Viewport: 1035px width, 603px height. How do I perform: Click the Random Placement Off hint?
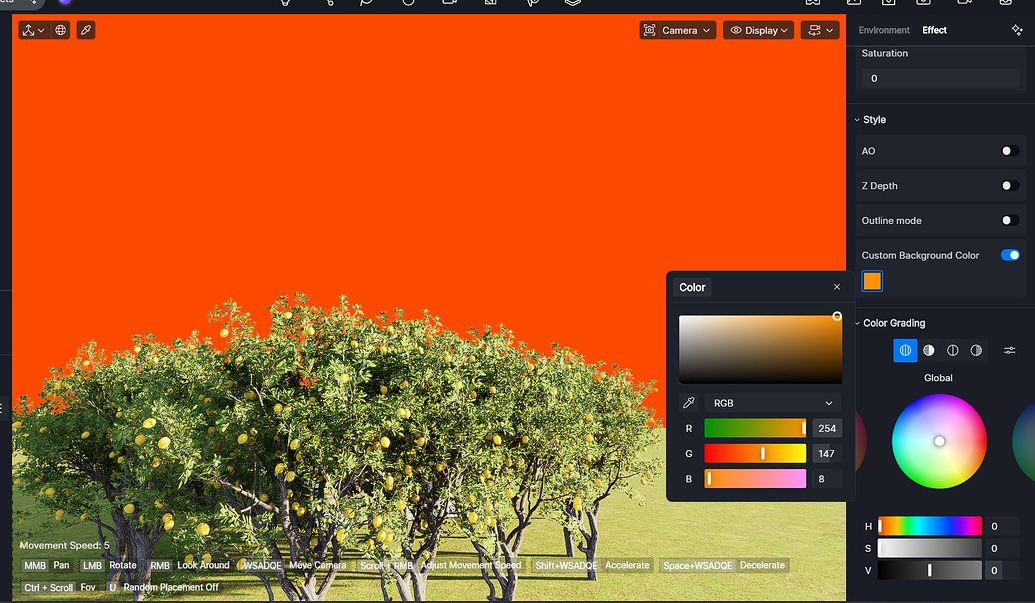point(171,587)
